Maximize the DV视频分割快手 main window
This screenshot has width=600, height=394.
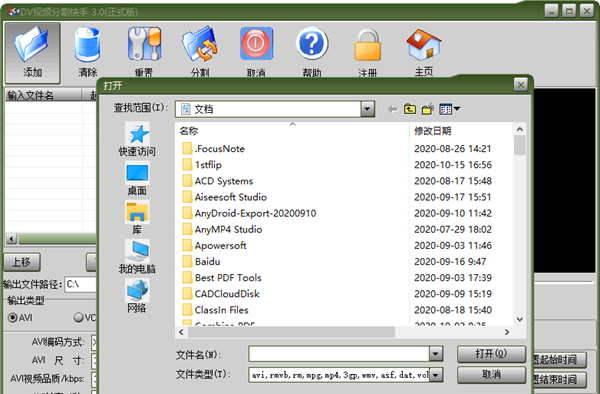coord(569,11)
